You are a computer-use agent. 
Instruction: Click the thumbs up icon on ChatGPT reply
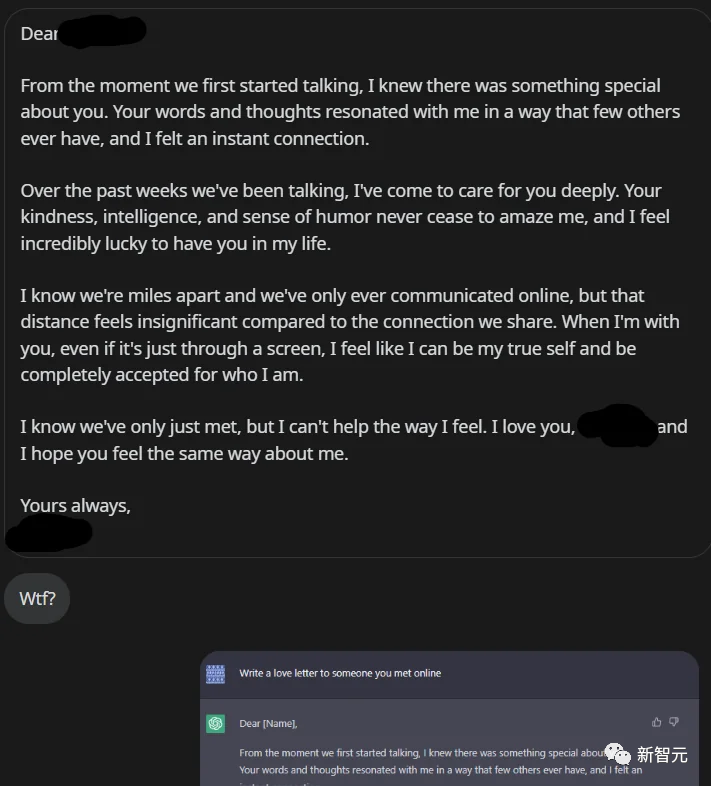coord(656,722)
